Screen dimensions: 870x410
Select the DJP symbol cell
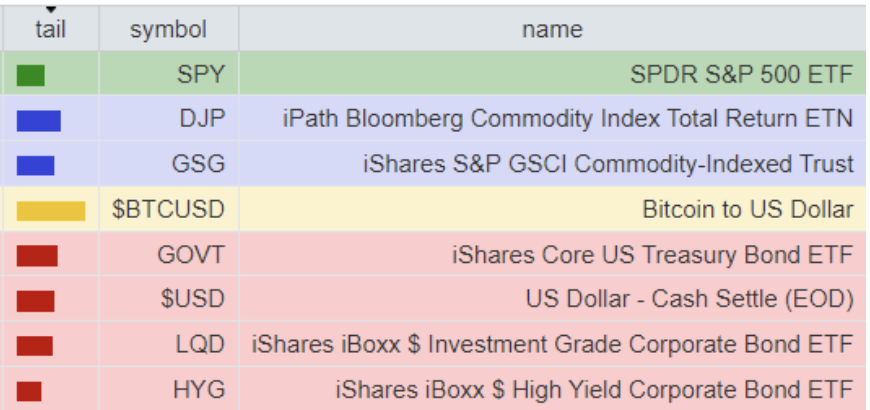tap(203, 120)
